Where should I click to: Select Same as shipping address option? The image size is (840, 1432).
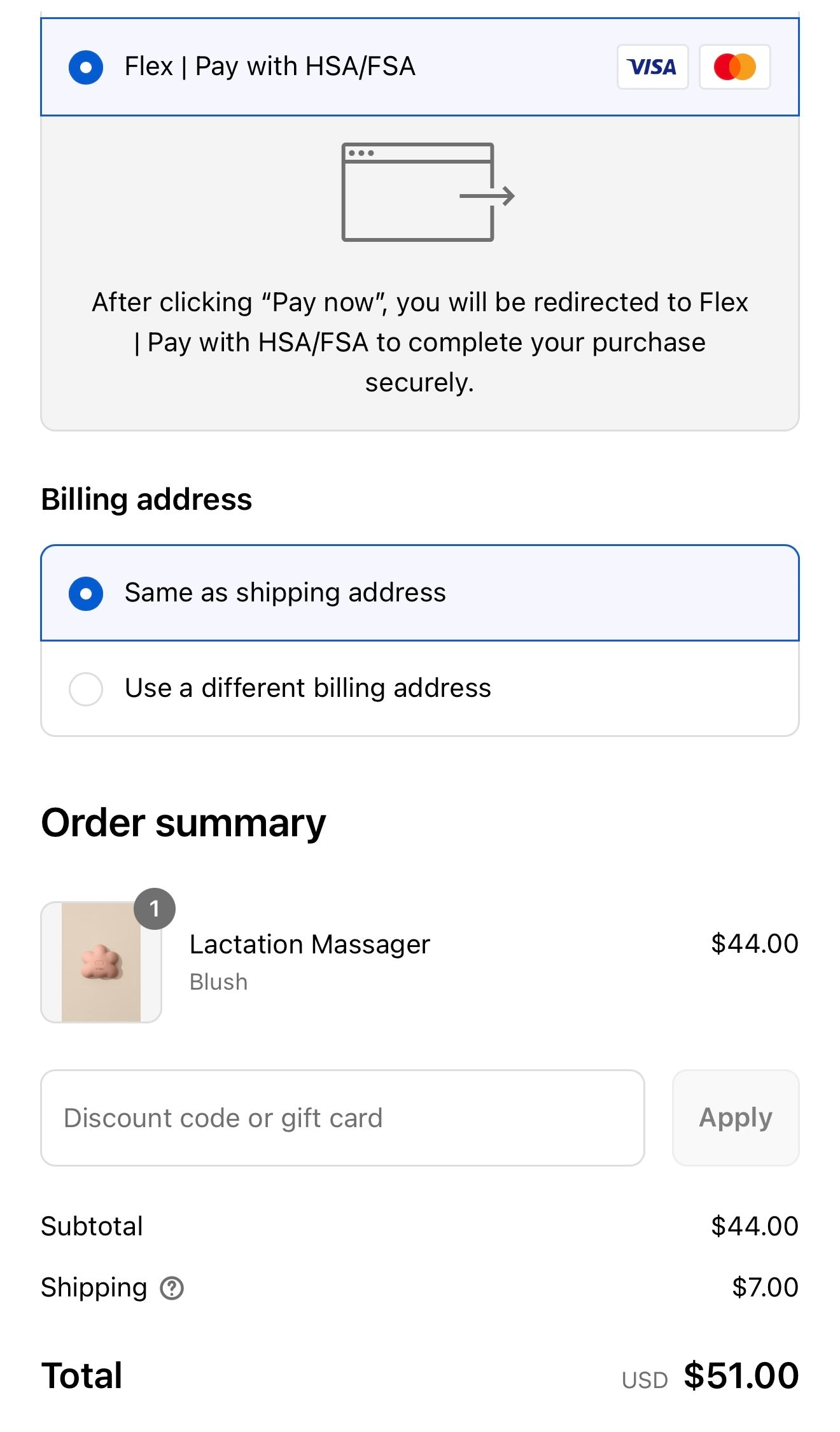click(x=86, y=593)
